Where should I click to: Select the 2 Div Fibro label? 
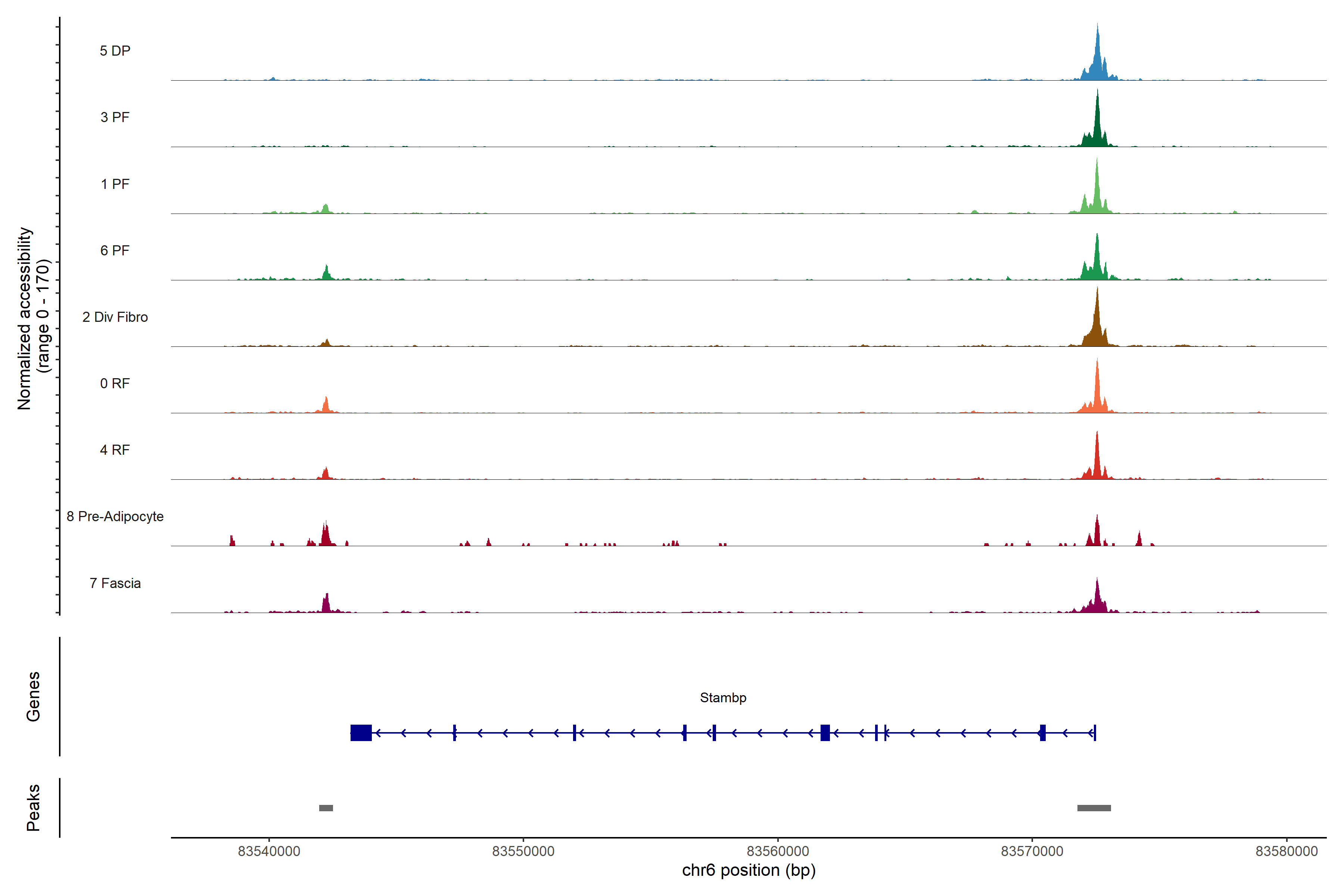pyautogui.click(x=115, y=317)
